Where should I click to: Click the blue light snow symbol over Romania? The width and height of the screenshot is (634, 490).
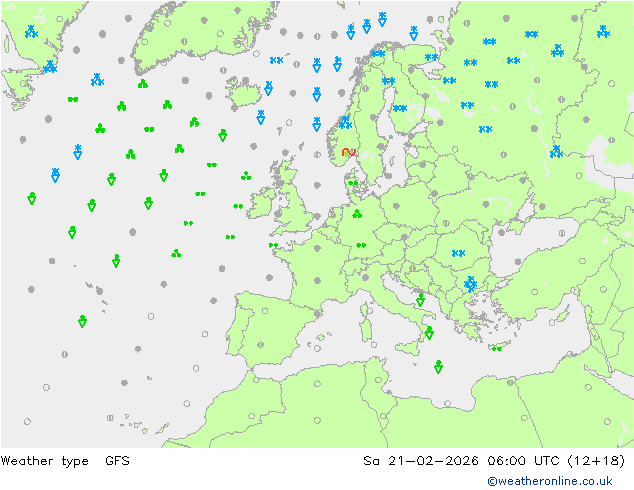pos(458,253)
